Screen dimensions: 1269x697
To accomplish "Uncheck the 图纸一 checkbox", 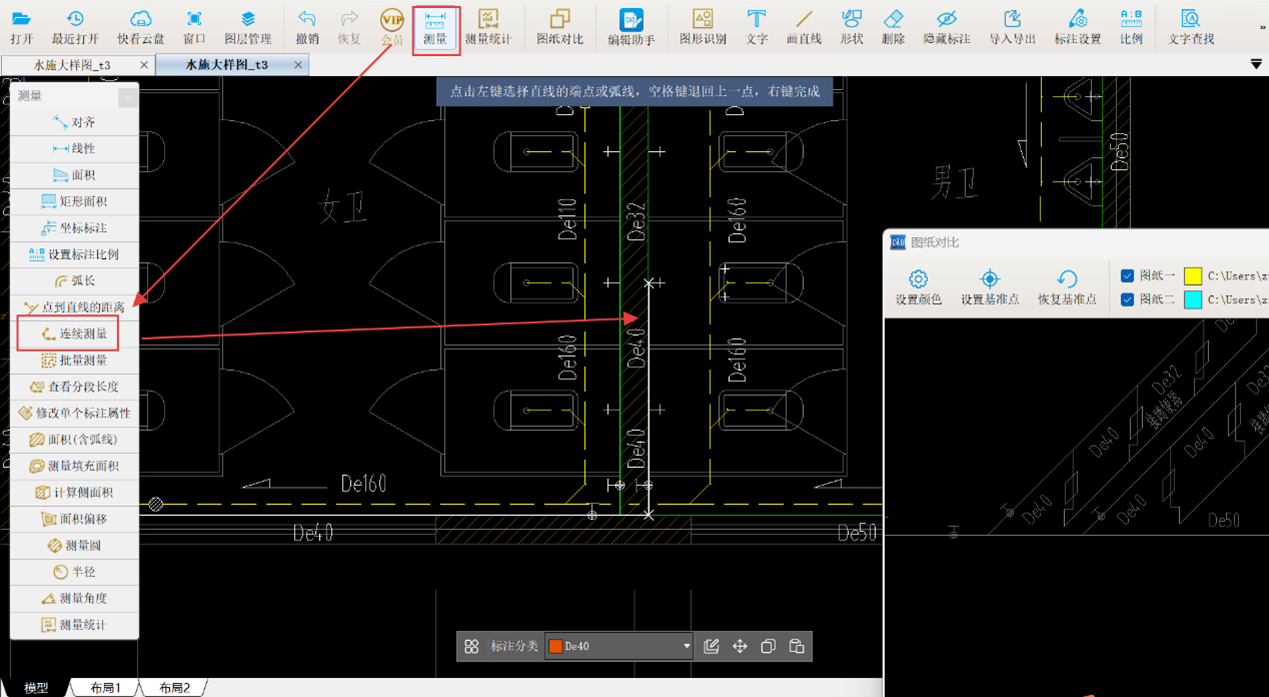I will 1127,276.
